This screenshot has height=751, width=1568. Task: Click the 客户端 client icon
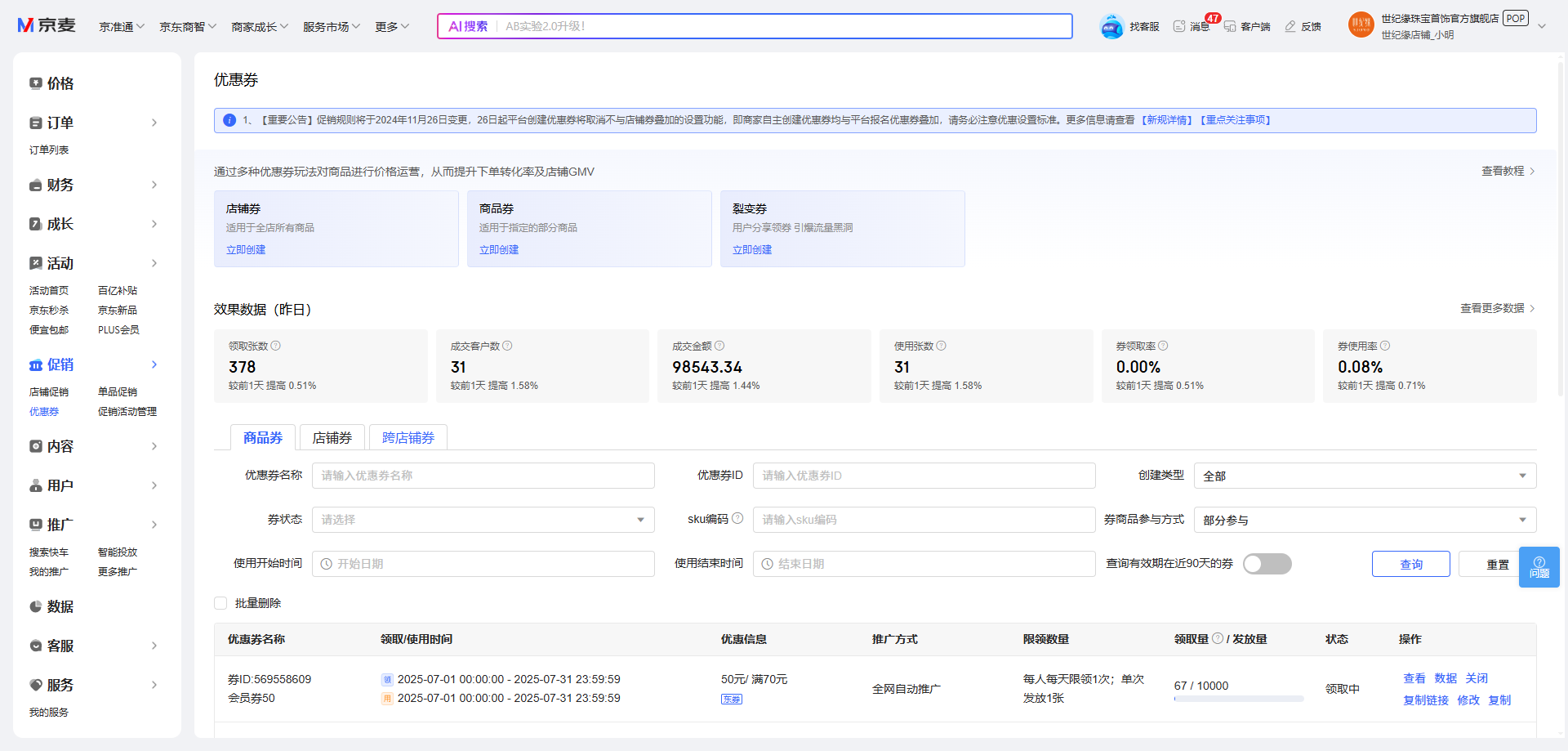pos(1230,26)
